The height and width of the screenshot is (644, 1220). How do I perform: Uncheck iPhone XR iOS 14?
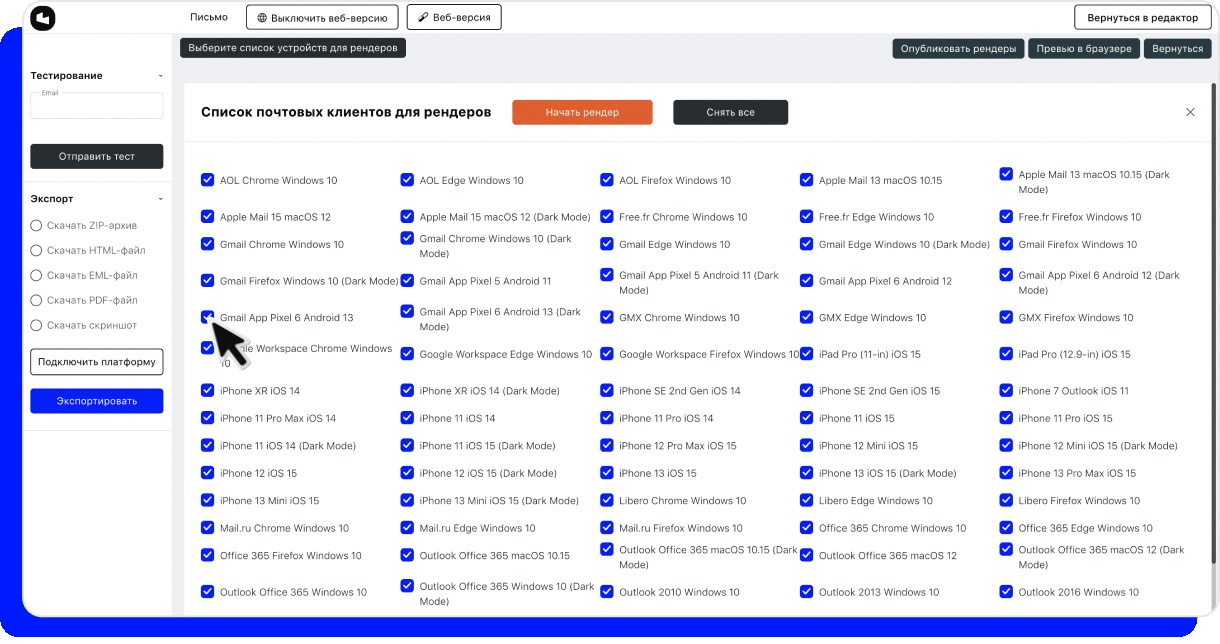pyautogui.click(x=207, y=391)
